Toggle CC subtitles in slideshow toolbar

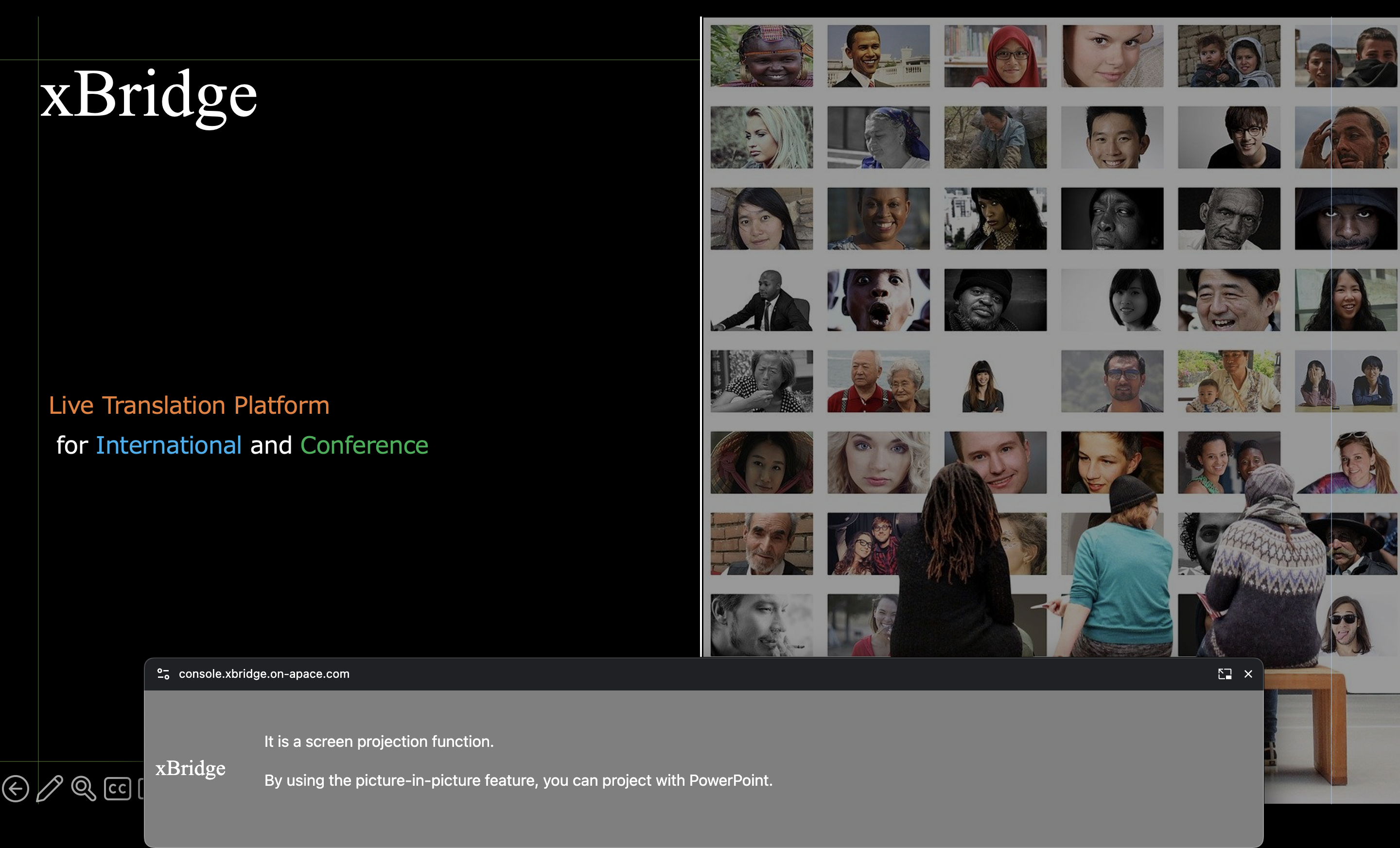[x=118, y=788]
